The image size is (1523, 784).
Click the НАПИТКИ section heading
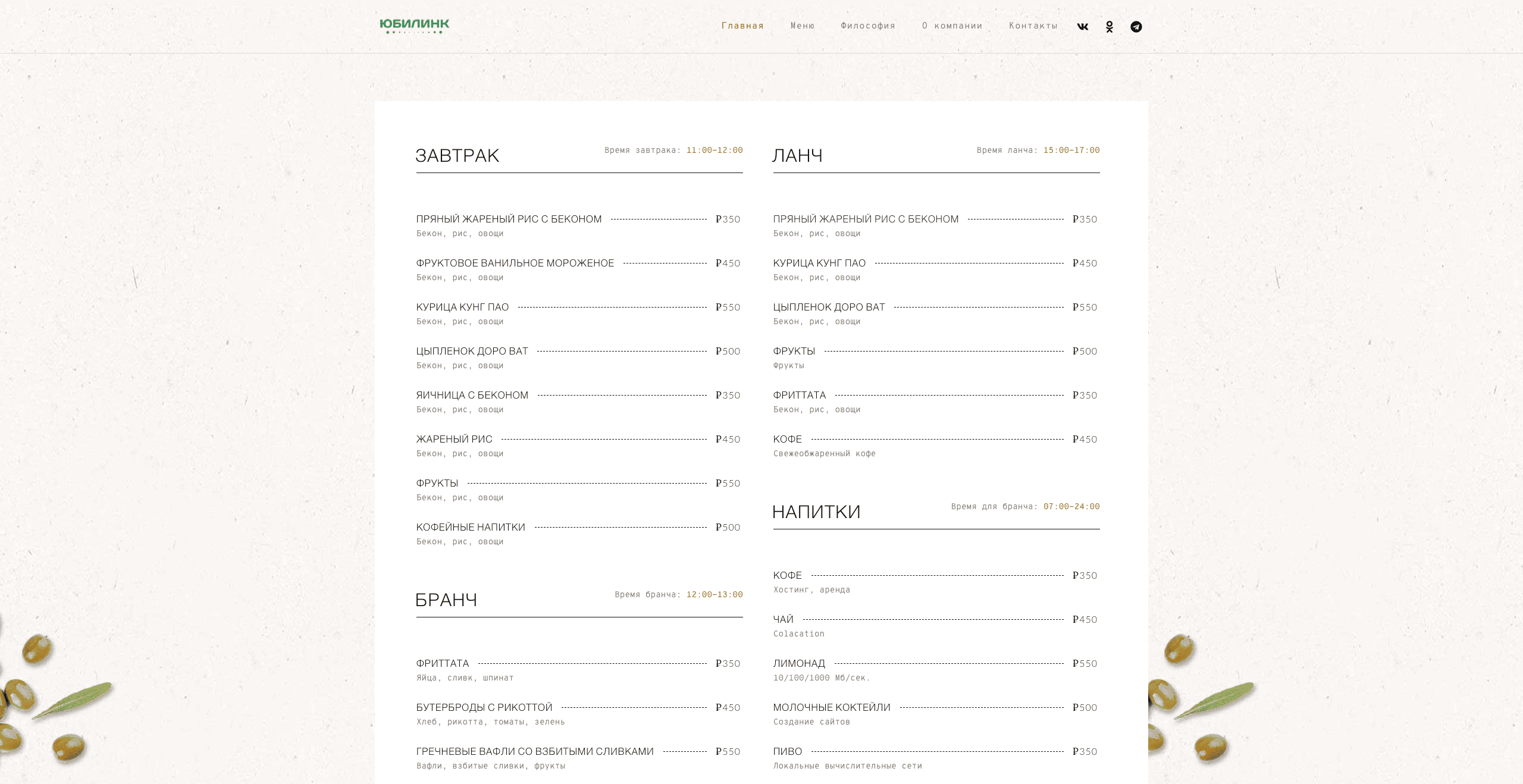pyautogui.click(x=816, y=512)
